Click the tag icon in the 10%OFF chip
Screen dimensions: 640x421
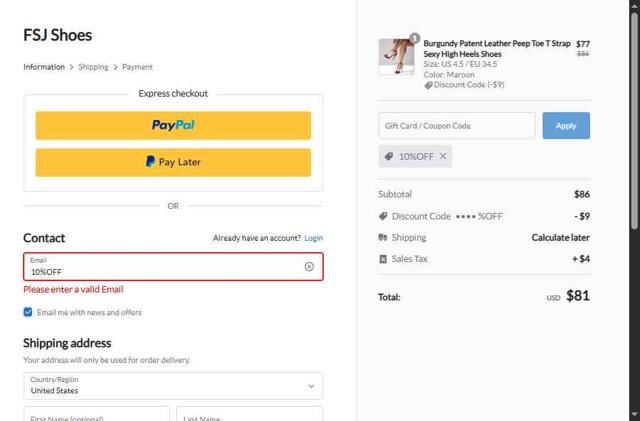(x=389, y=156)
